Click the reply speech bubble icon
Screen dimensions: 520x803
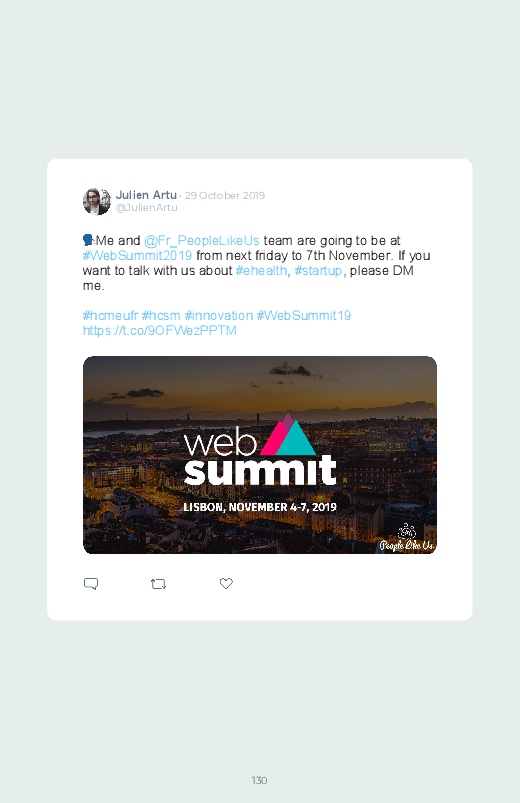tap(91, 584)
